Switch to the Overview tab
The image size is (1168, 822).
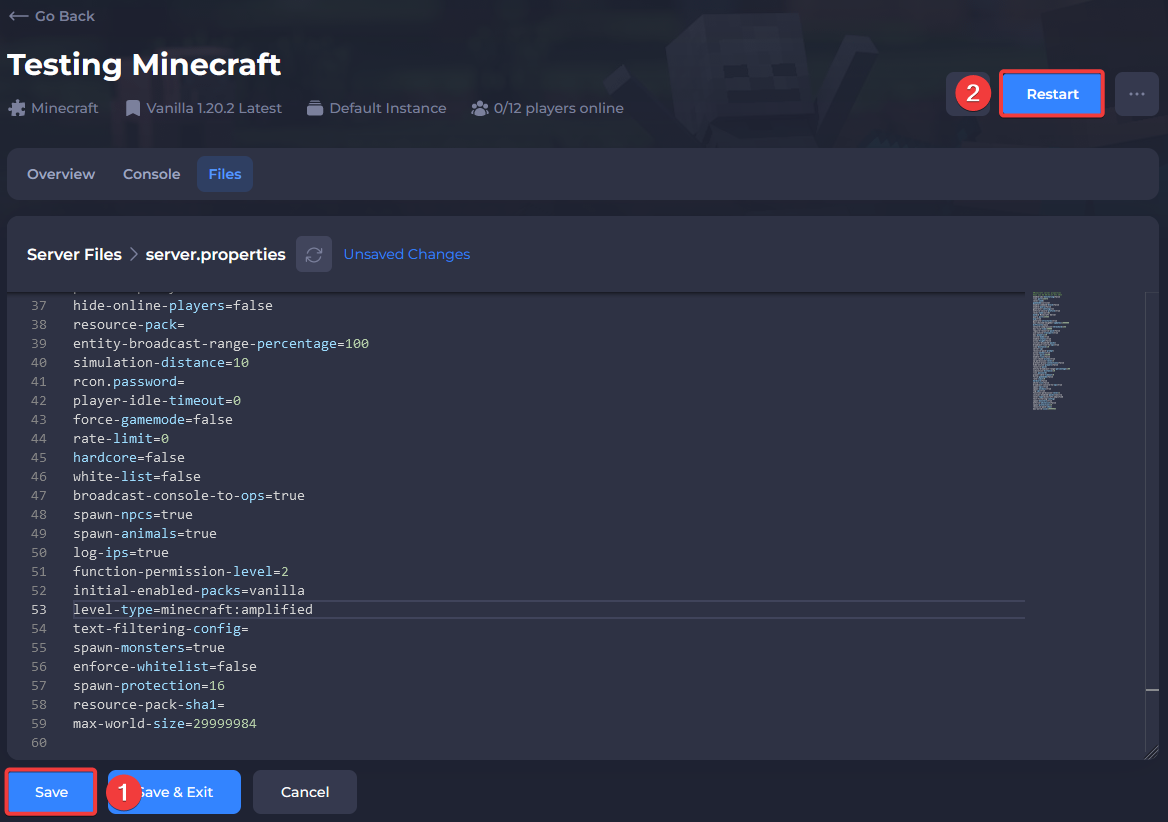[x=61, y=174]
